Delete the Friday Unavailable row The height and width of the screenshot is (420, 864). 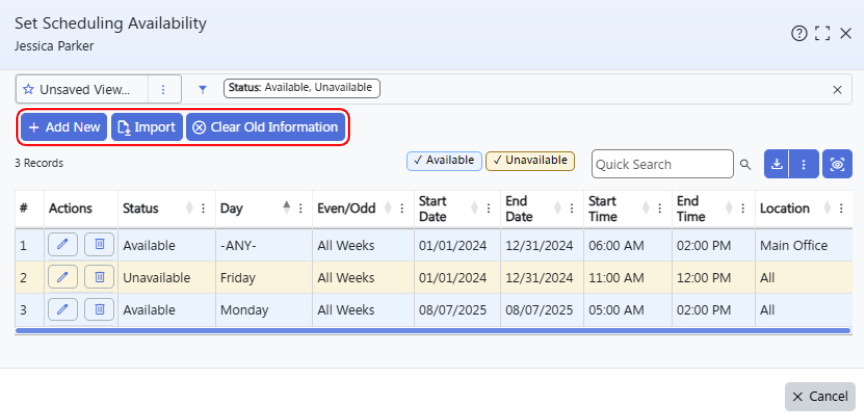click(99, 277)
